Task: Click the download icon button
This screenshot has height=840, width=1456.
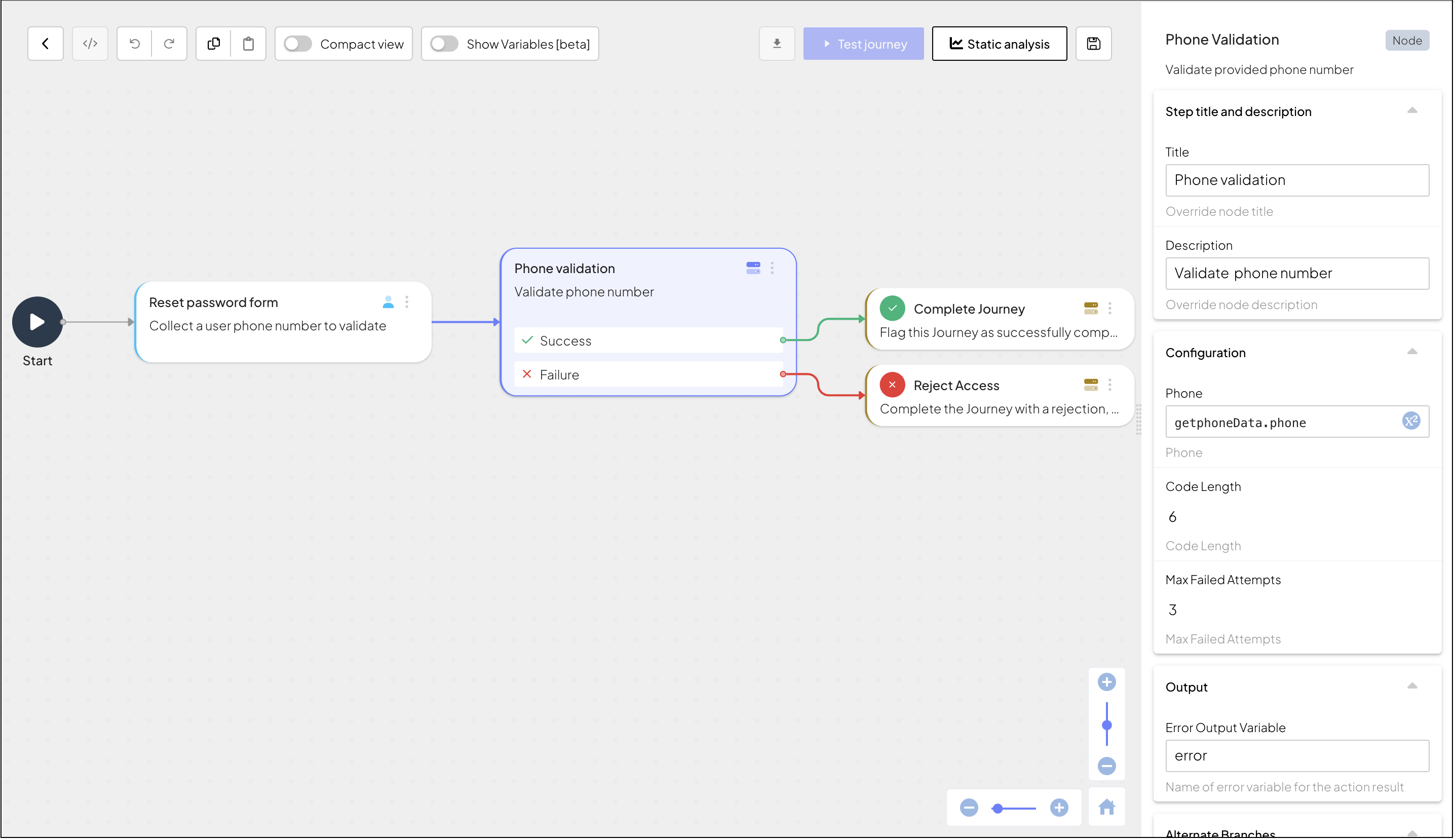Action: coord(777,44)
